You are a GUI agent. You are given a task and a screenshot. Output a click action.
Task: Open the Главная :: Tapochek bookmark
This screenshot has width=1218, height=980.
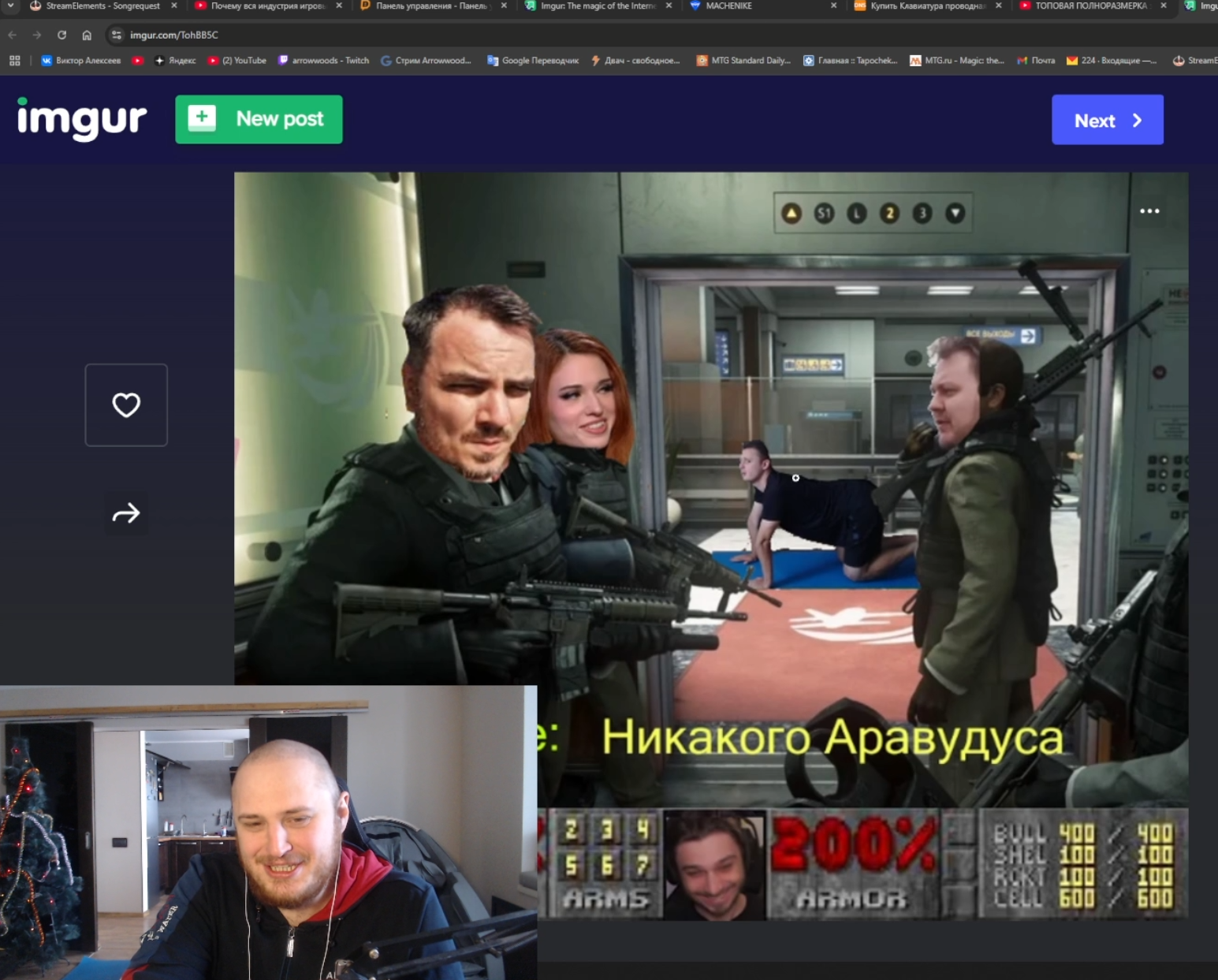[851, 61]
